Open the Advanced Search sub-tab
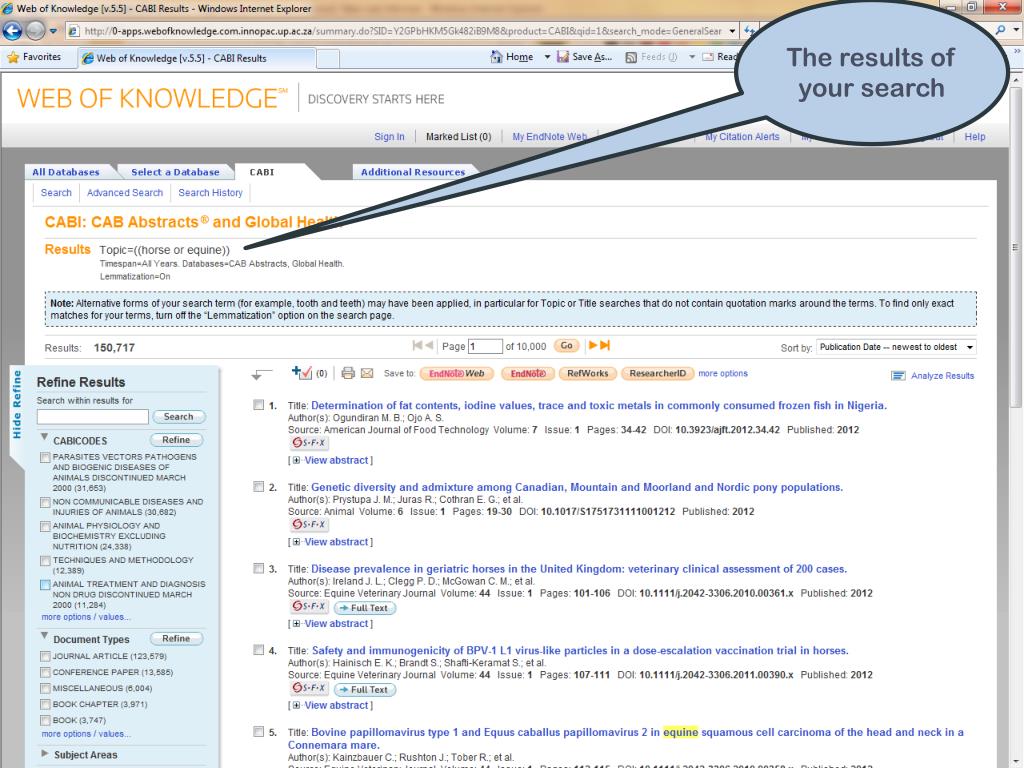1024x768 pixels. pos(125,193)
